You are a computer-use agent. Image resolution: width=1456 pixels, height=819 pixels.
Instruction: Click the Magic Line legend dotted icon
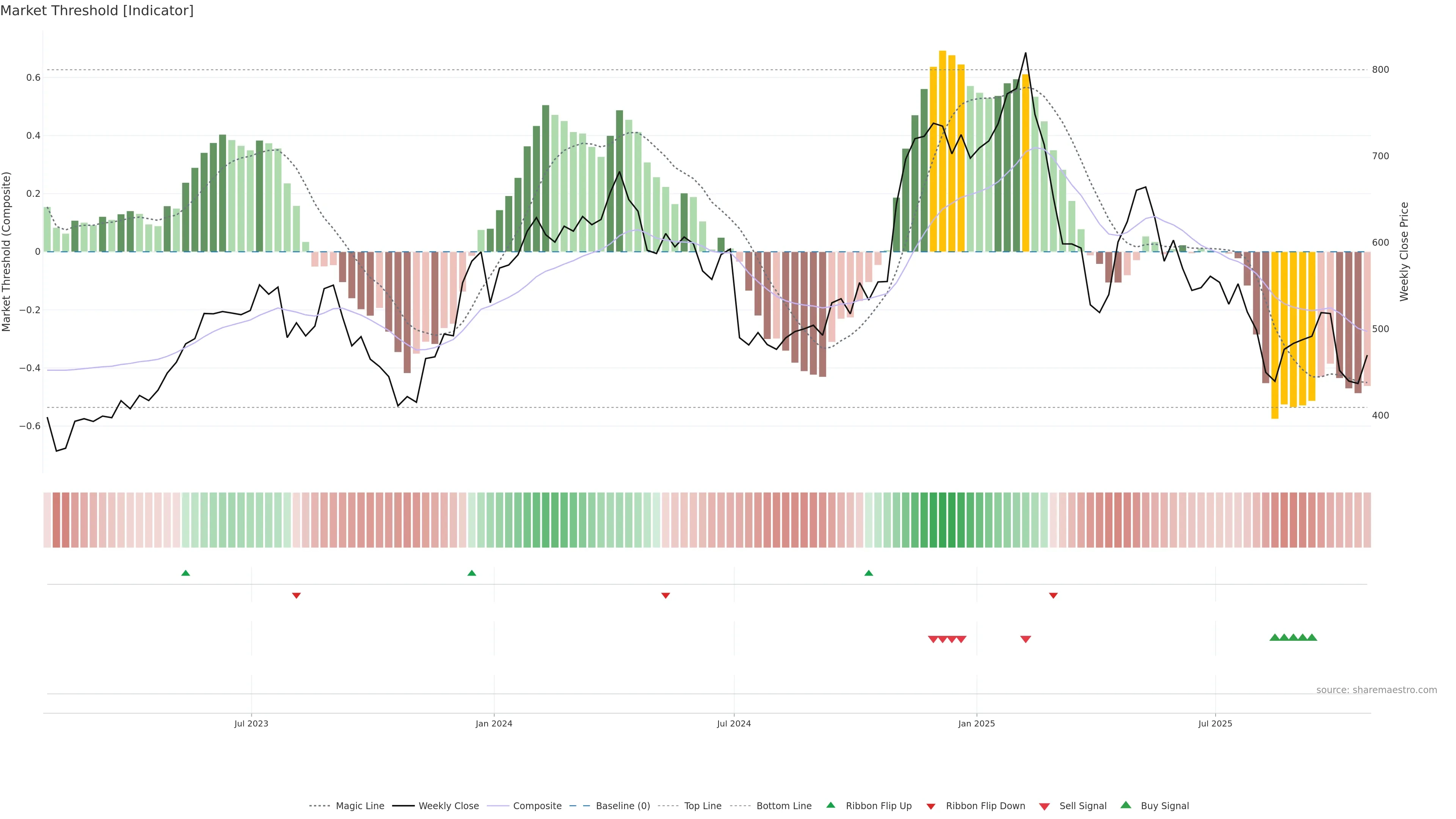[319, 805]
